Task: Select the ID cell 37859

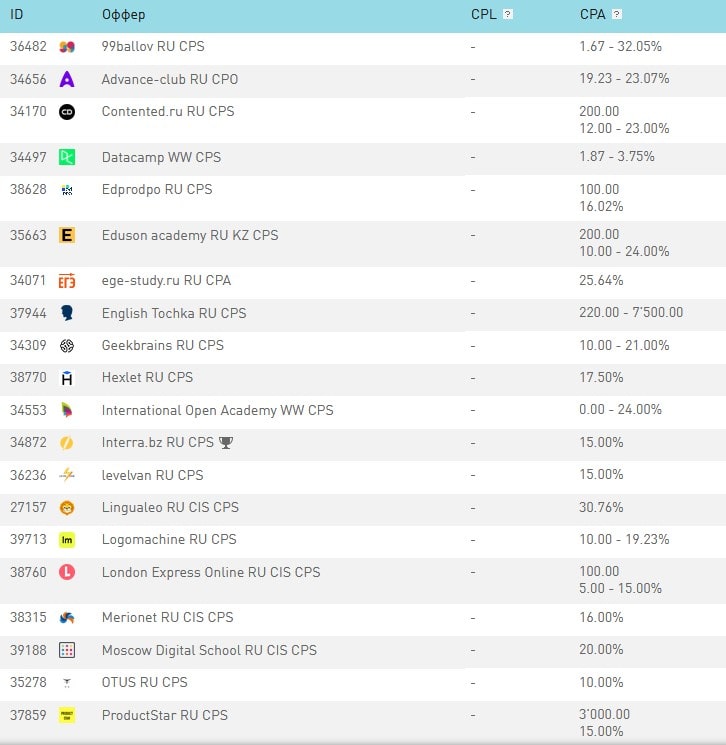Action: (x=29, y=715)
